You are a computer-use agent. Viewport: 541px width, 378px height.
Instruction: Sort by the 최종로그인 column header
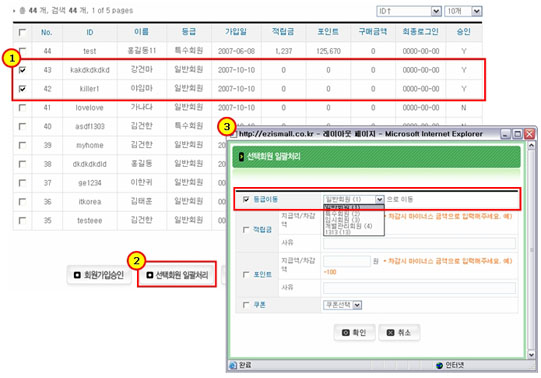point(420,32)
